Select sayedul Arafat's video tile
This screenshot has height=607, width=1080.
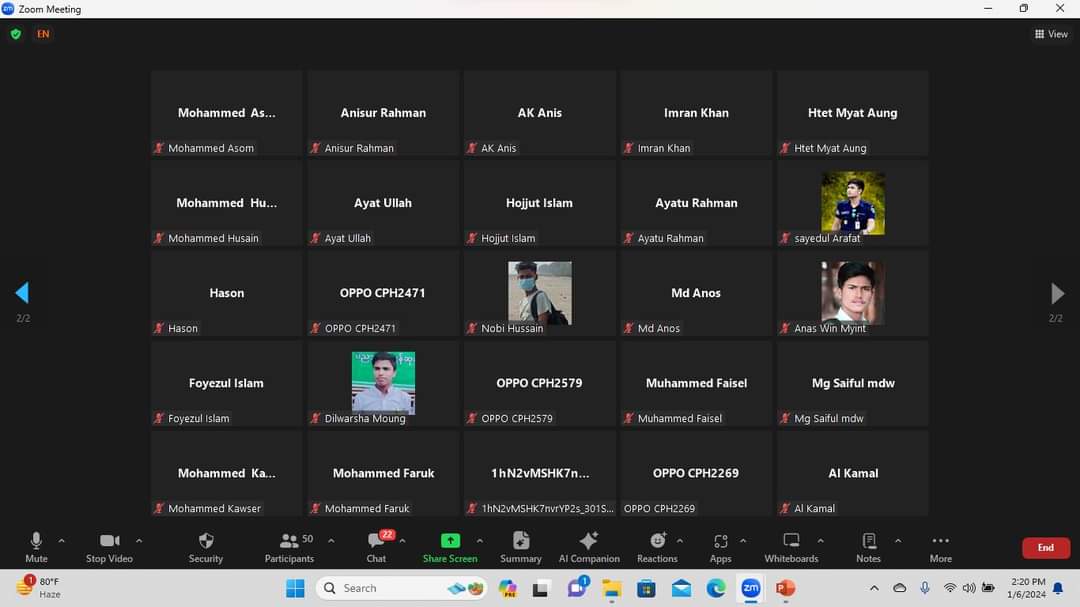coord(853,203)
